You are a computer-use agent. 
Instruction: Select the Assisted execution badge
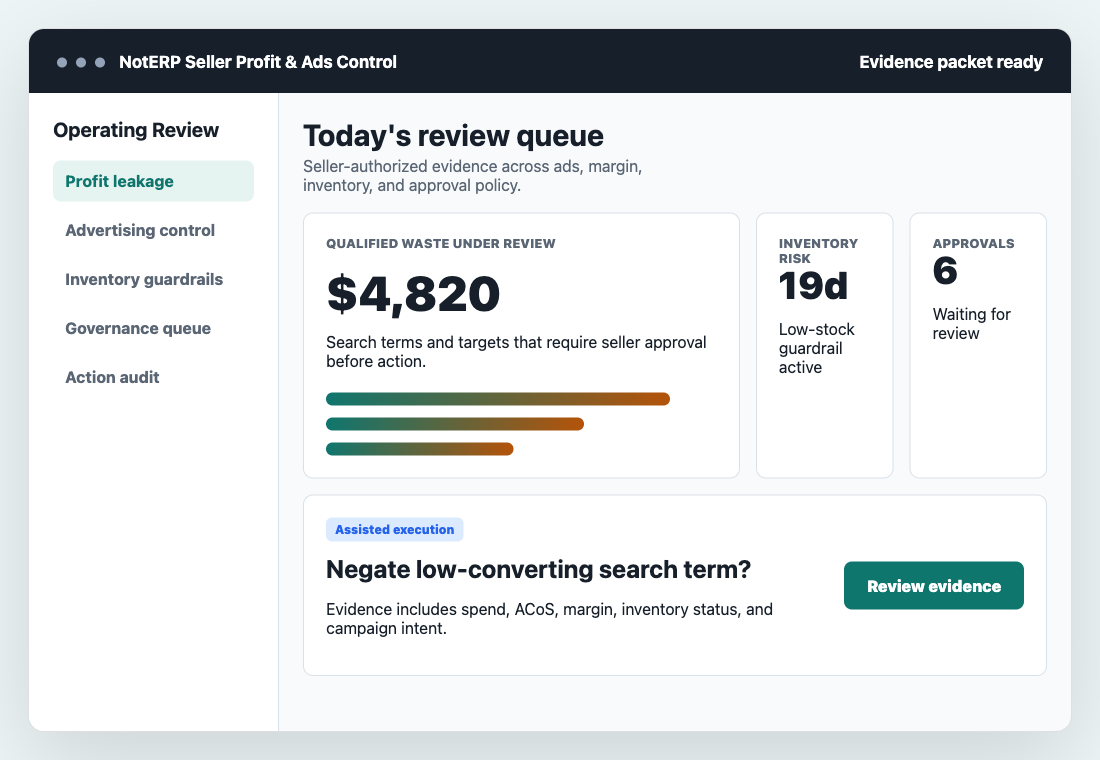click(x=395, y=529)
